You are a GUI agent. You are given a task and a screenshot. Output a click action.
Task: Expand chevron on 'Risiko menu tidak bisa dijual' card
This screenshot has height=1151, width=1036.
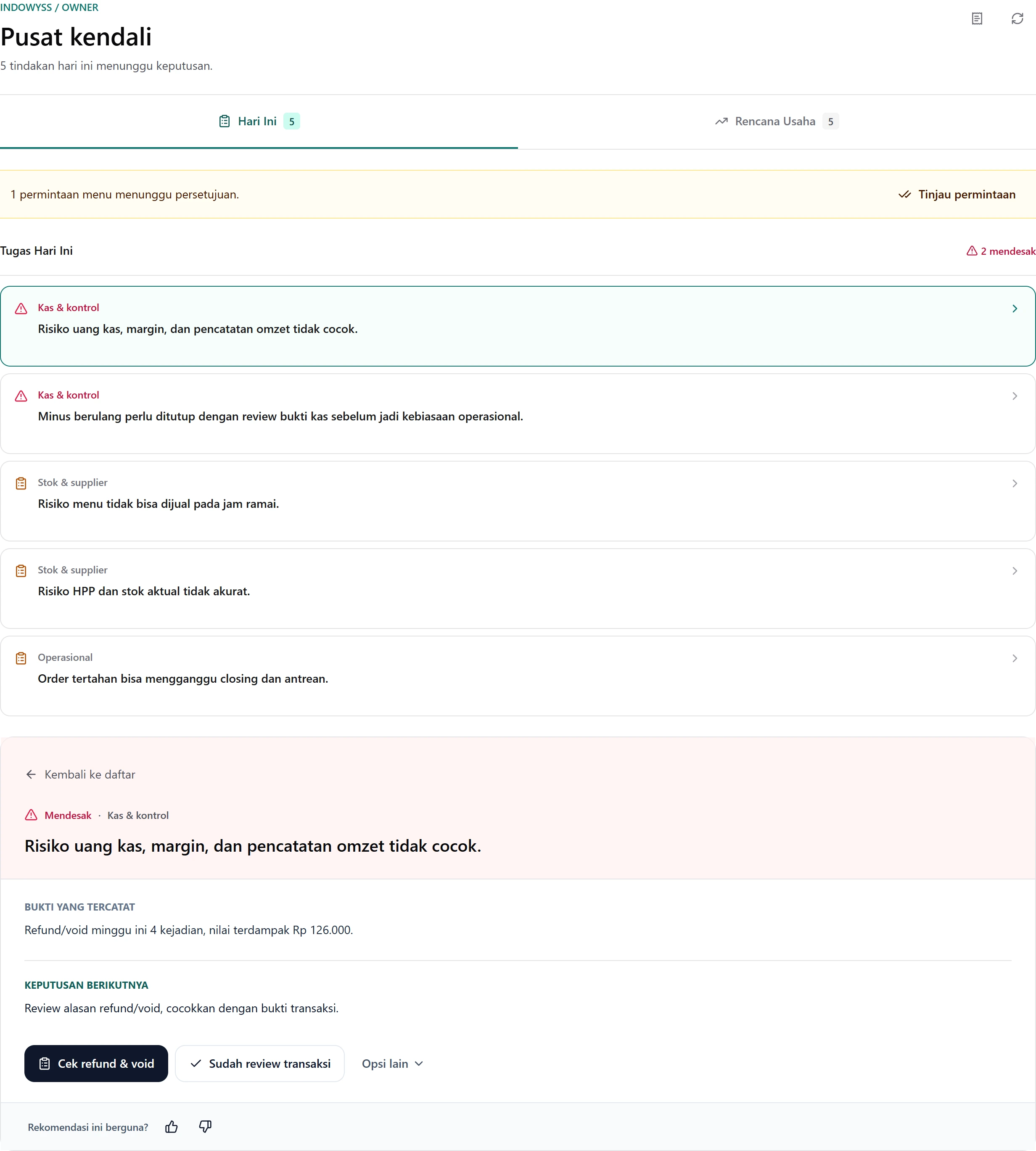point(1015,483)
